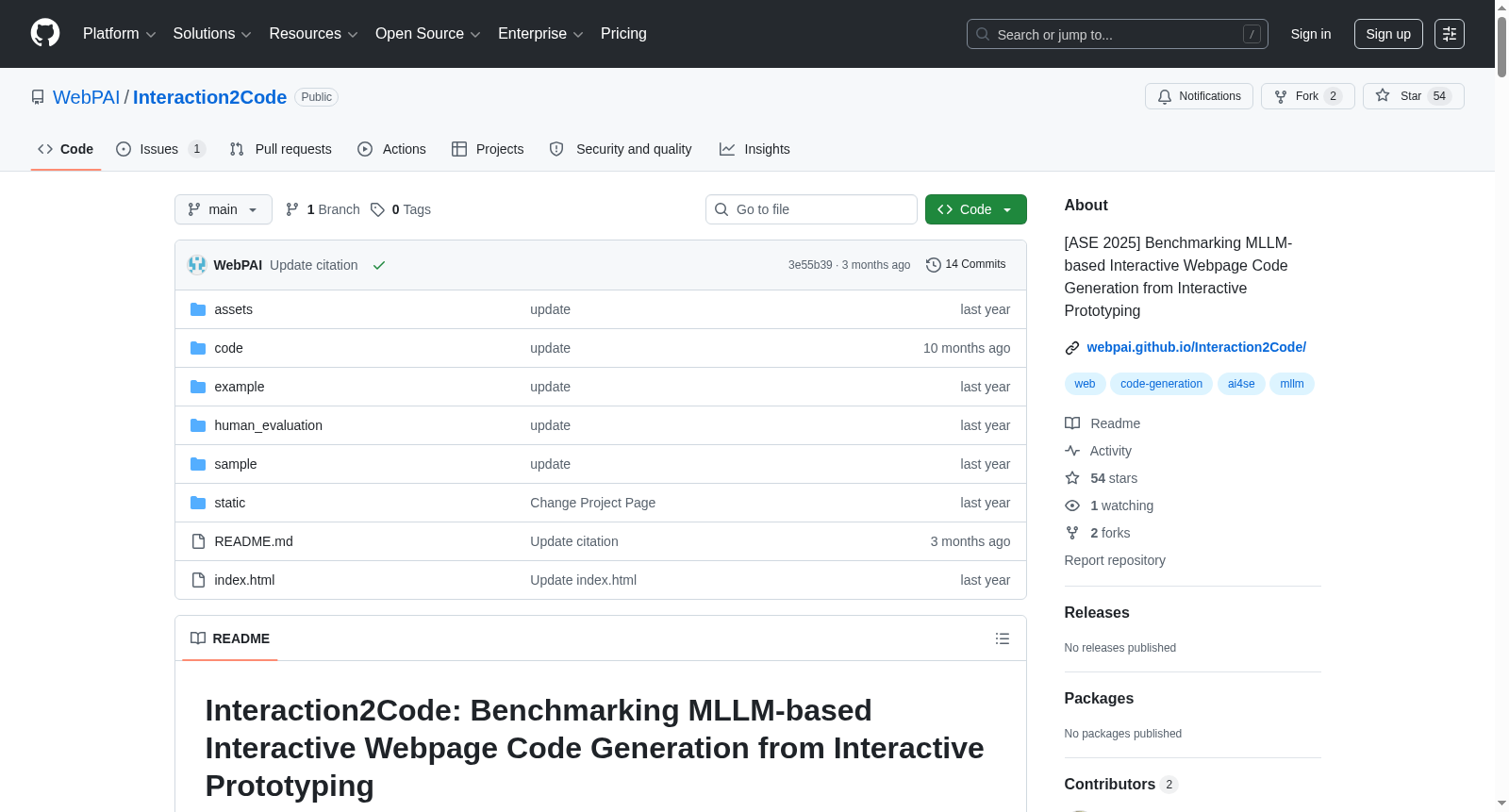Open the webpai.github.io/Interaction2Code/ link
1509x812 pixels.
[x=1196, y=347]
